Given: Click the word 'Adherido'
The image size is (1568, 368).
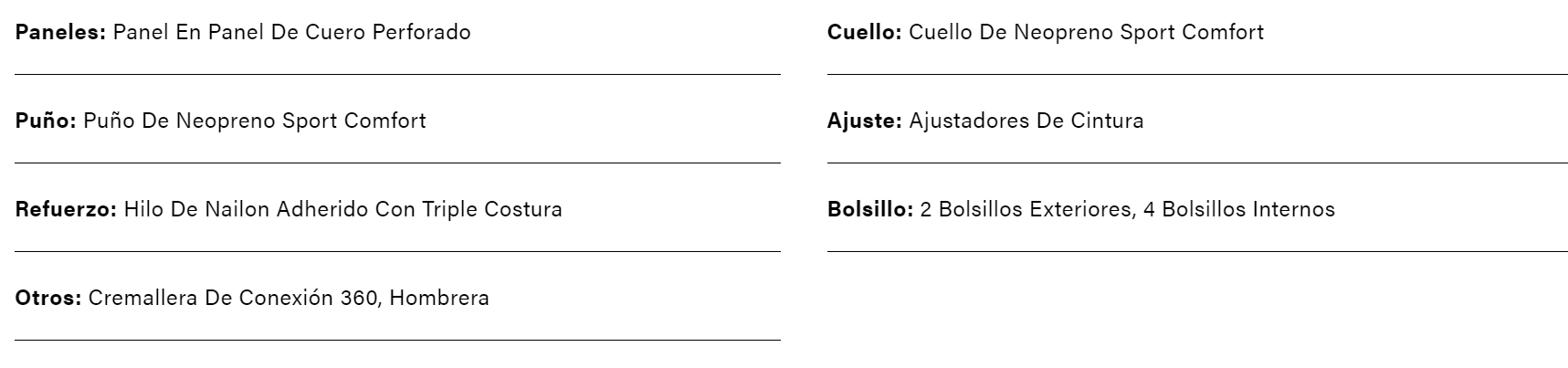Looking at the screenshot, I should coord(322,209).
